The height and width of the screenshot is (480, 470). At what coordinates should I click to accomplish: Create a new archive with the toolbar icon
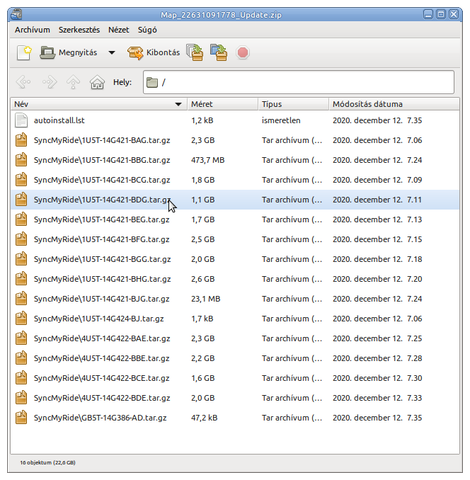pos(24,53)
